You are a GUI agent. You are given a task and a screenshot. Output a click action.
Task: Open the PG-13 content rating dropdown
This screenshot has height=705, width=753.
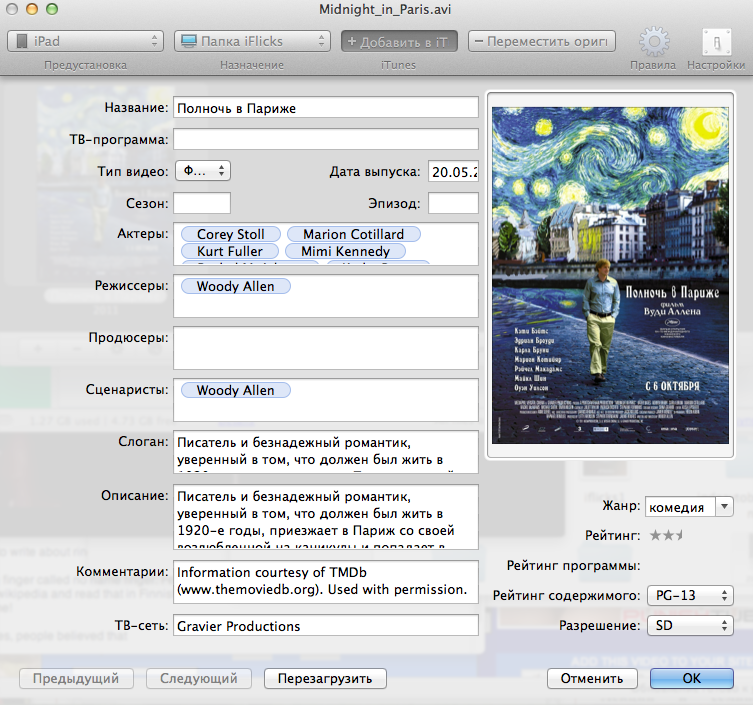tap(689, 596)
